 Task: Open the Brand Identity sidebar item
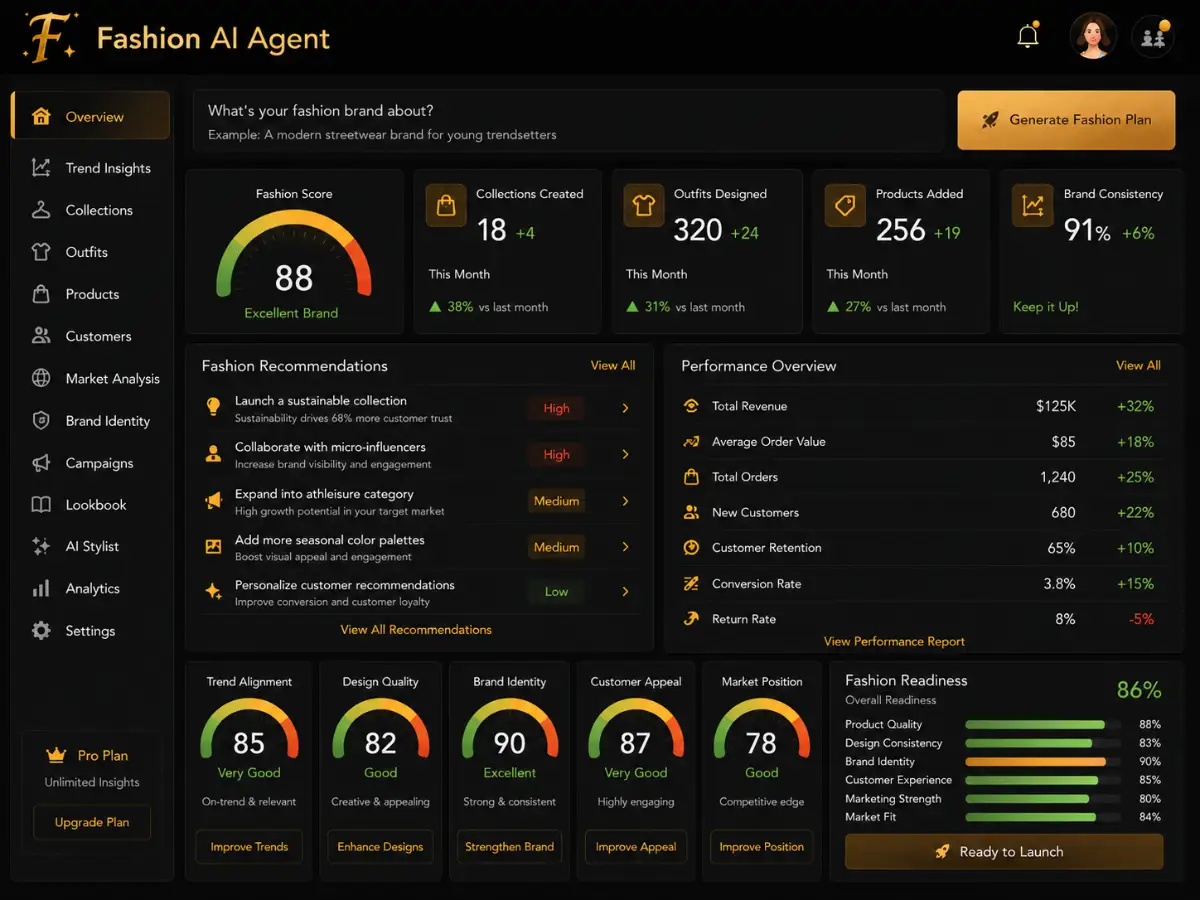91,421
